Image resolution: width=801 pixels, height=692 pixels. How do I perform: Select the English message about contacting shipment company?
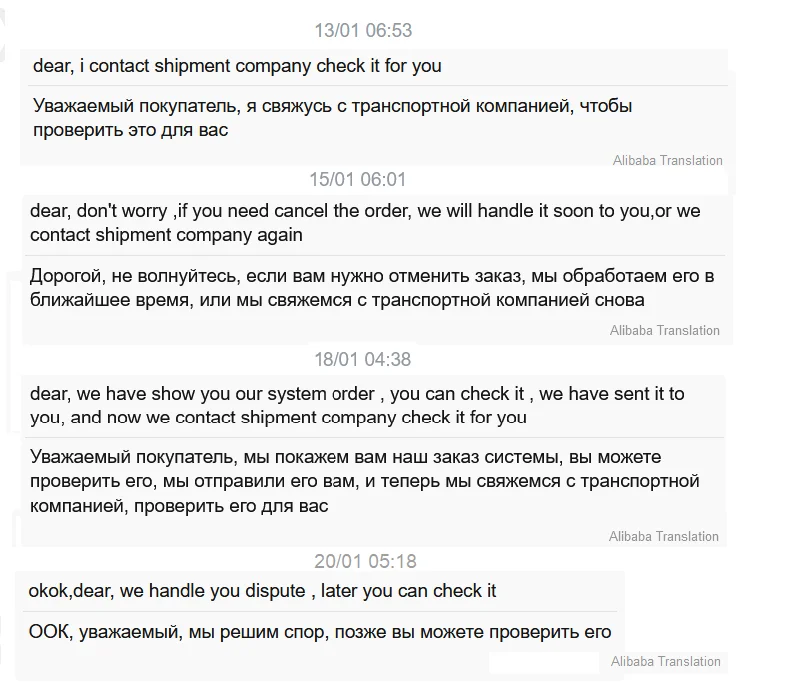[237, 67]
